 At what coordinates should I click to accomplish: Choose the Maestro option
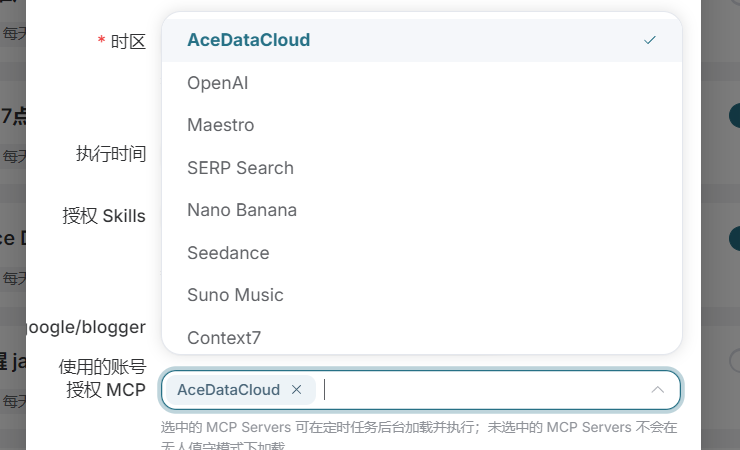[x=421, y=125]
